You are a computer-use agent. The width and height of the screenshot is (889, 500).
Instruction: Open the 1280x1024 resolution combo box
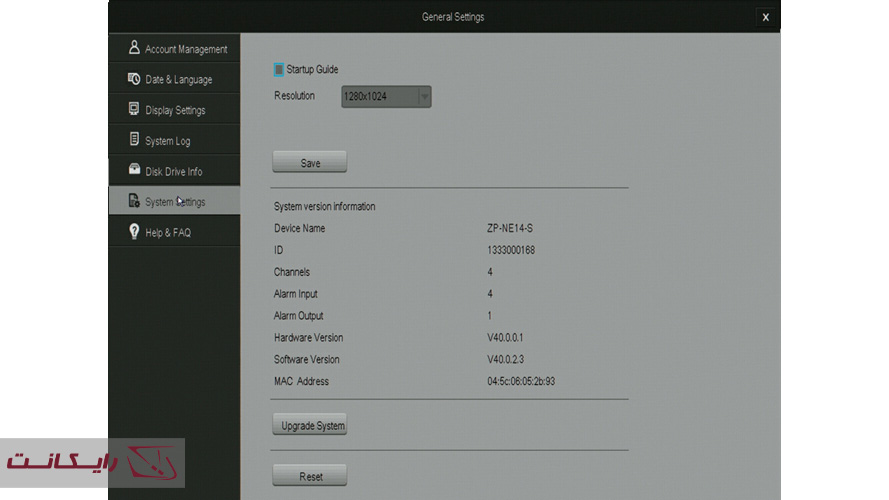[x=379, y=97]
